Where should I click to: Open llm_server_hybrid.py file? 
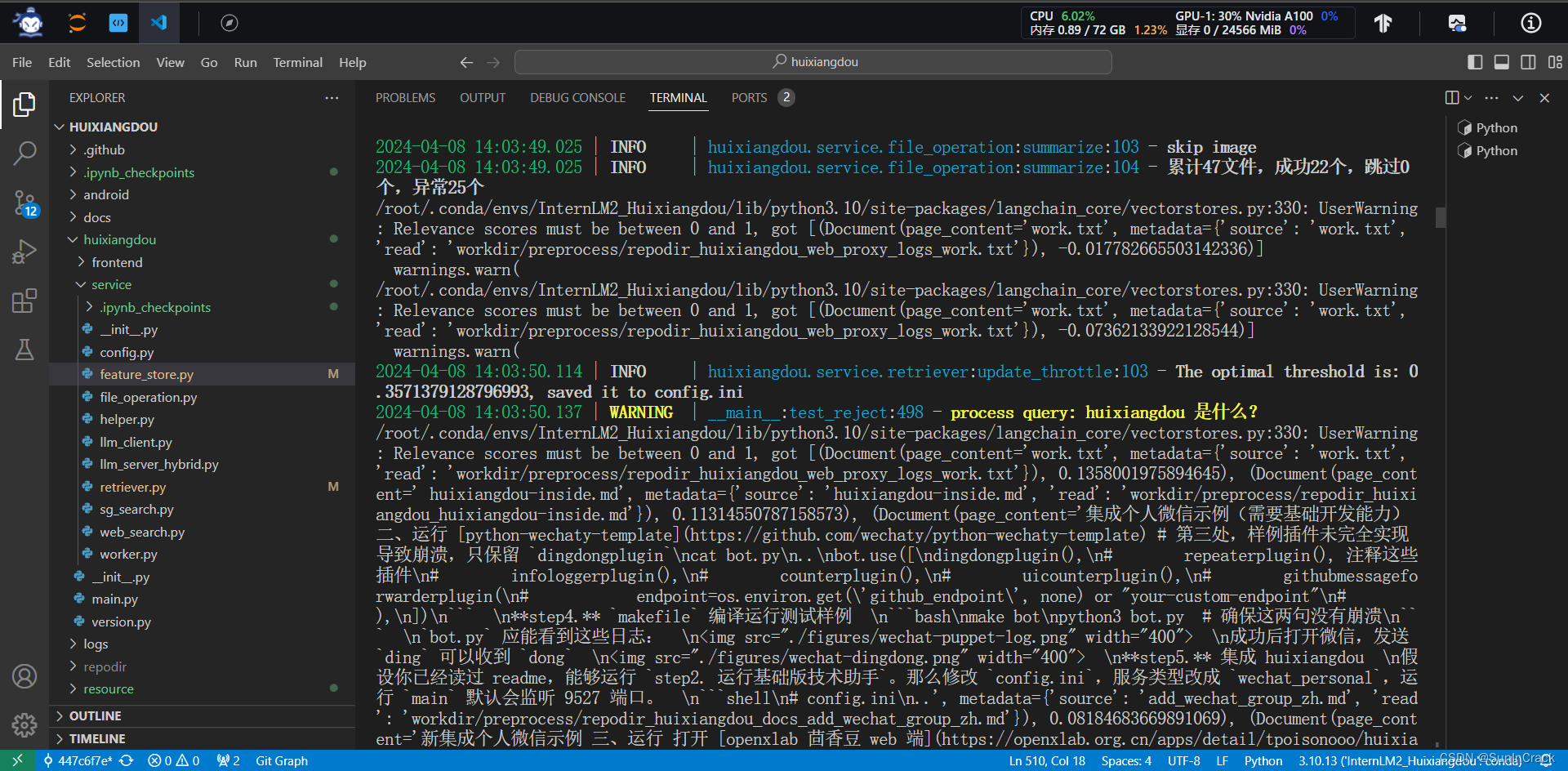point(159,464)
